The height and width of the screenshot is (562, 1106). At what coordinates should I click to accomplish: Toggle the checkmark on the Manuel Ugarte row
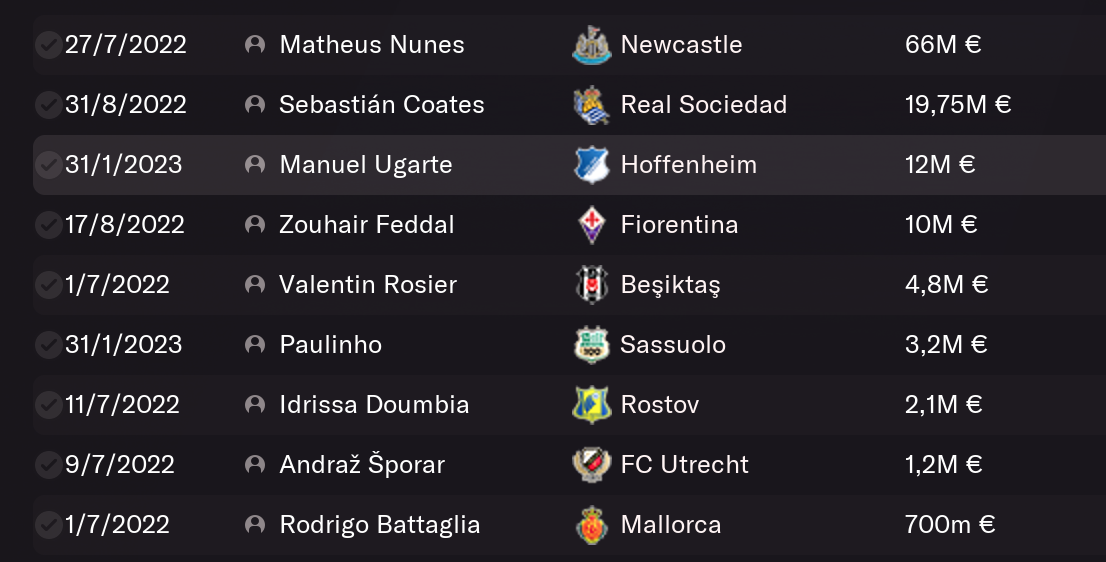pos(48,165)
